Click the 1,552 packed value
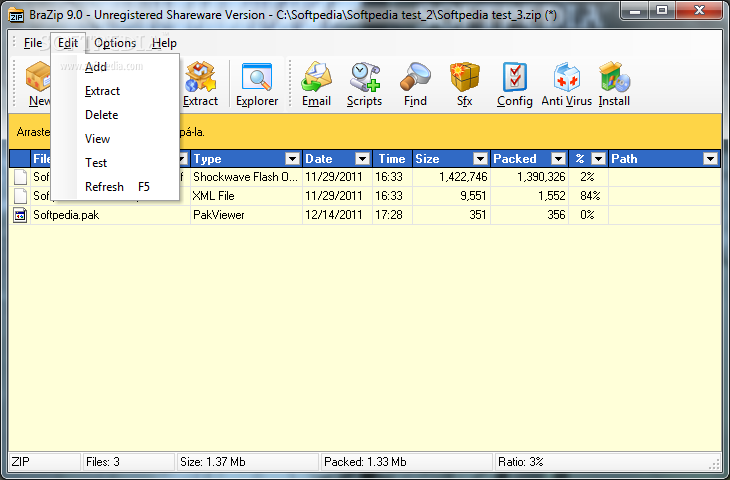This screenshot has width=730, height=480. [x=552, y=196]
